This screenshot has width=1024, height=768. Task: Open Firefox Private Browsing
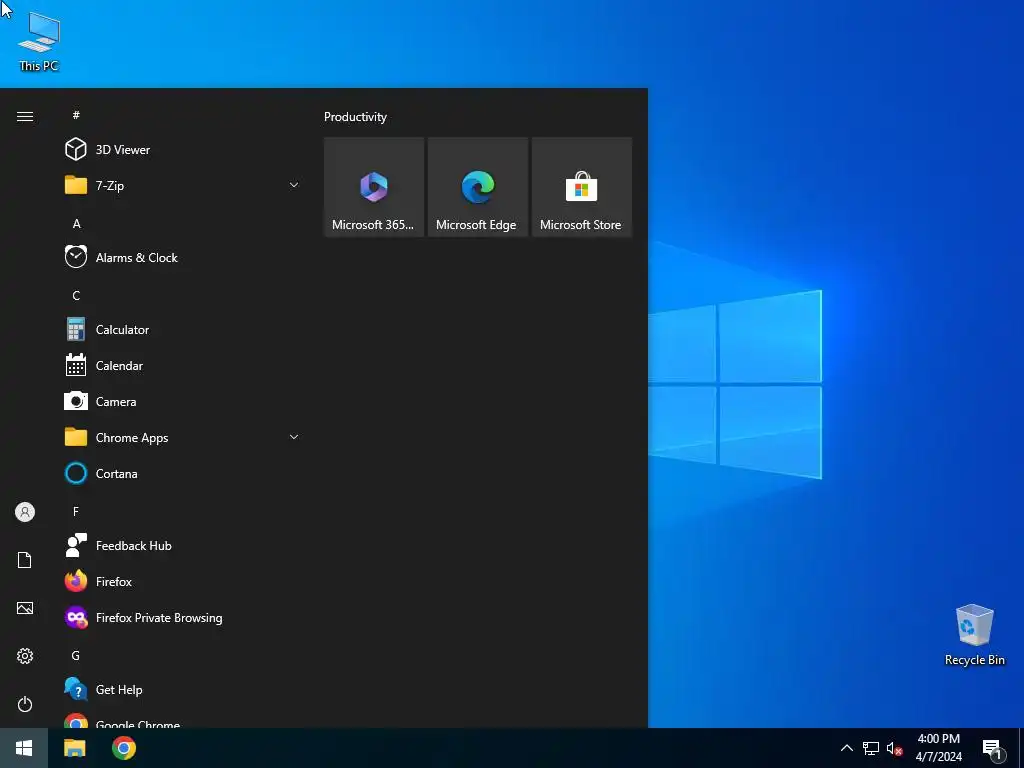[182, 617]
